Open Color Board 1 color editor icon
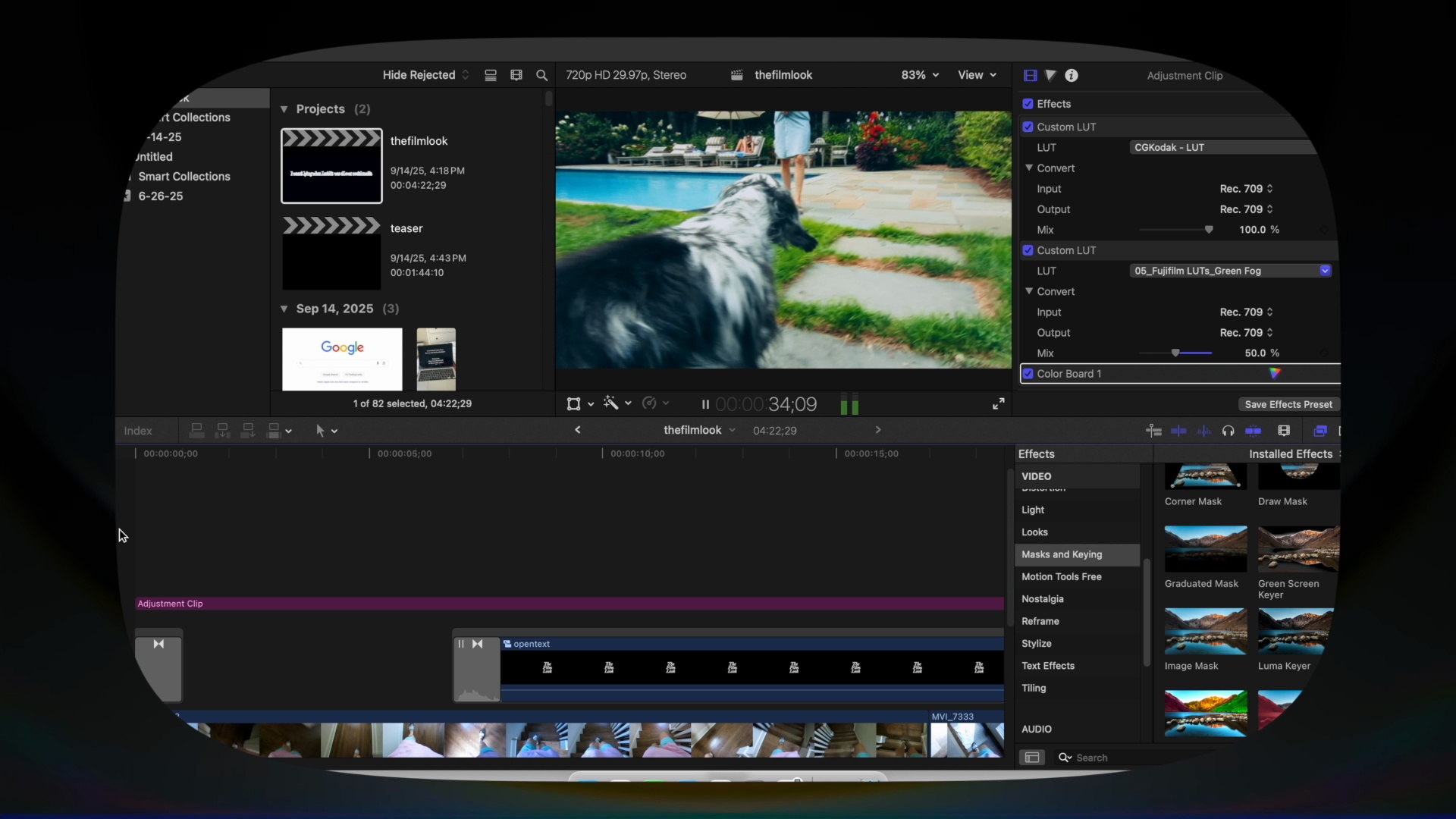The height and width of the screenshot is (819, 1456). 1275,373
